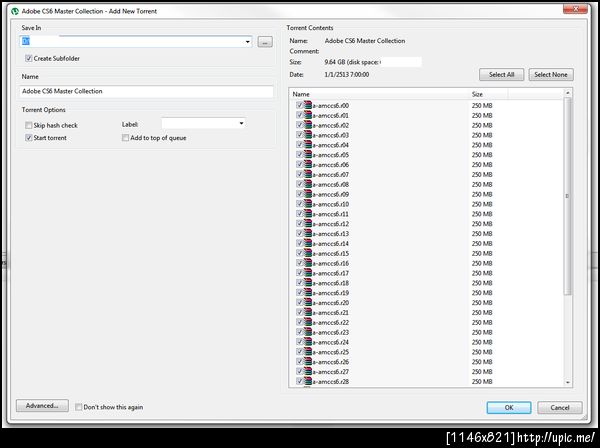600x448 pixels.
Task: Click the torrent Name input field
Action: pos(146,91)
